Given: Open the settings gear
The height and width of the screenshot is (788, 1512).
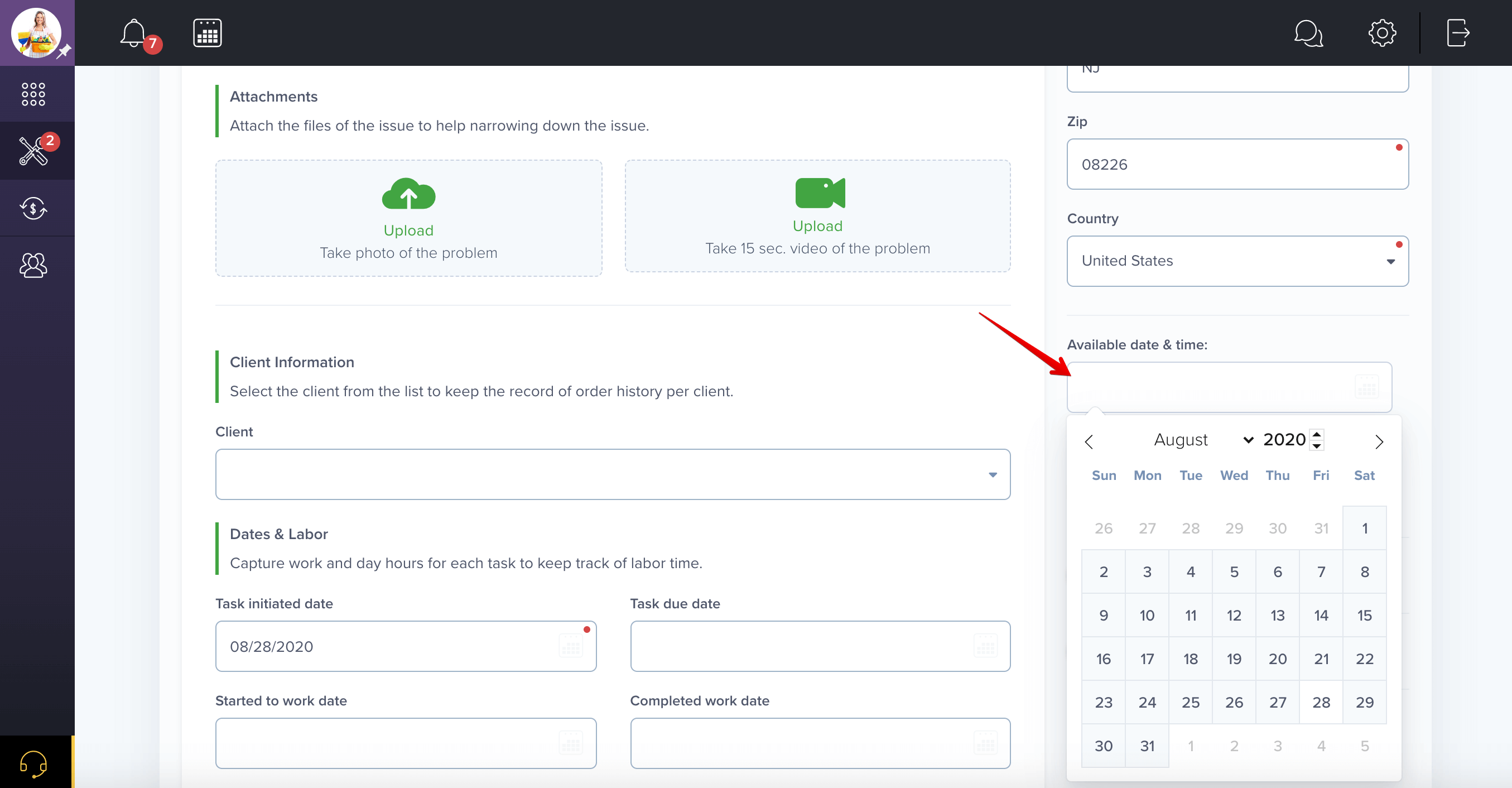Looking at the screenshot, I should (1383, 33).
